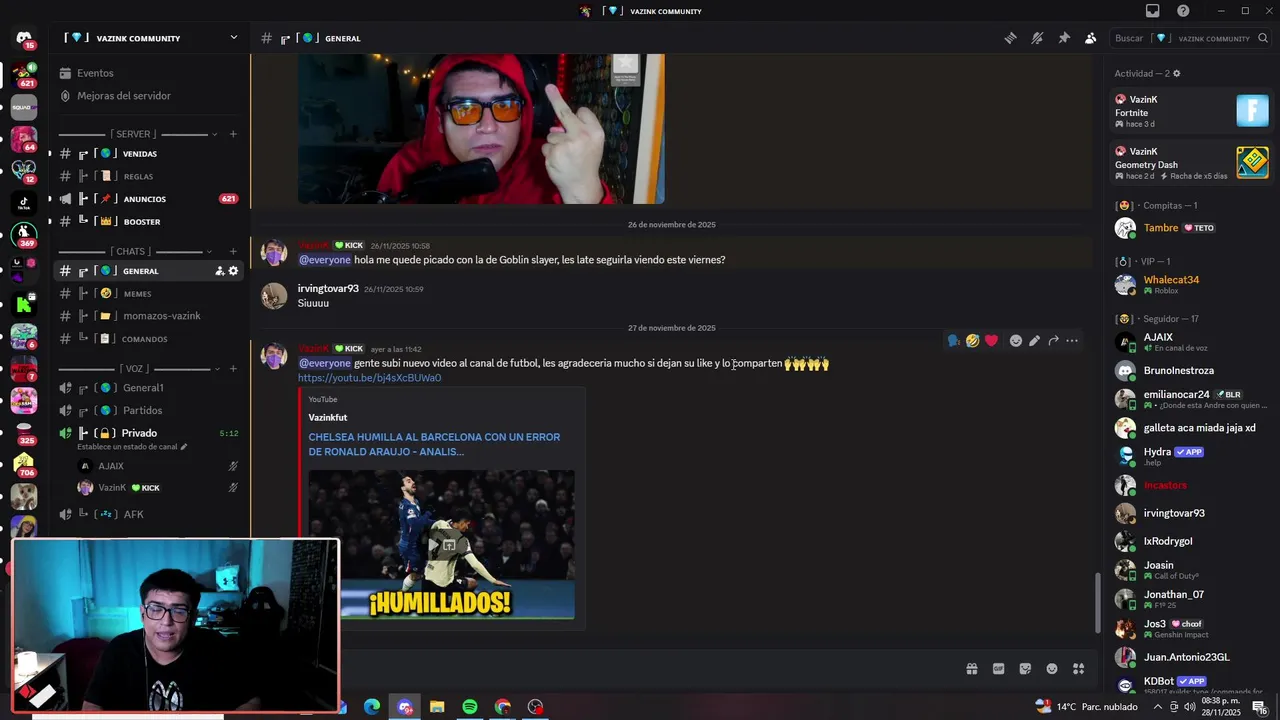Open the Vazinkfut channel name in embed
1280x720 pixels.
click(x=328, y=417)
